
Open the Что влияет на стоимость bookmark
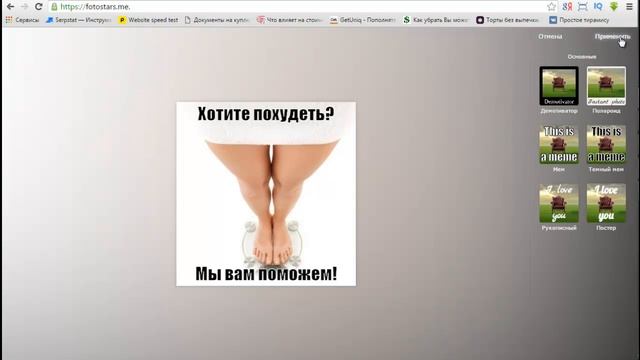click(289, 20)
